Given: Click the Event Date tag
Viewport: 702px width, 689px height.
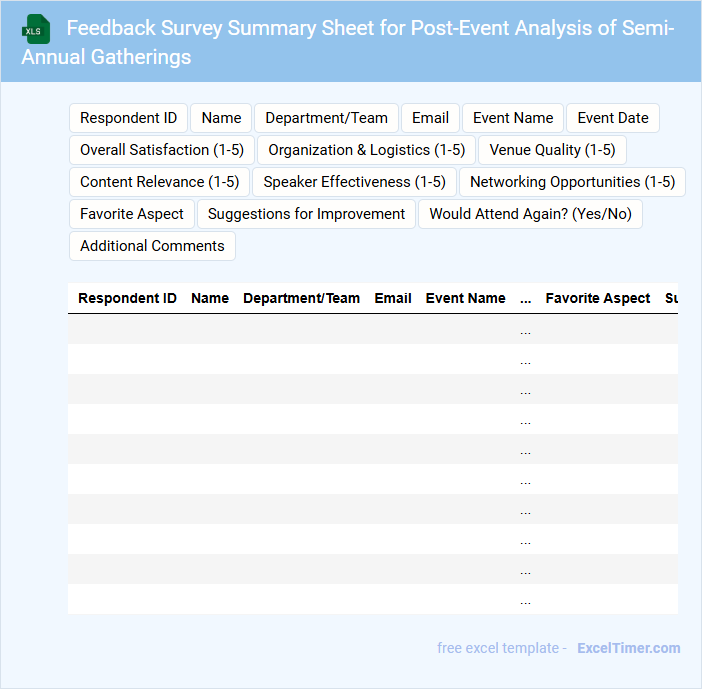Looking at the screenshot, I should (612, 118).
